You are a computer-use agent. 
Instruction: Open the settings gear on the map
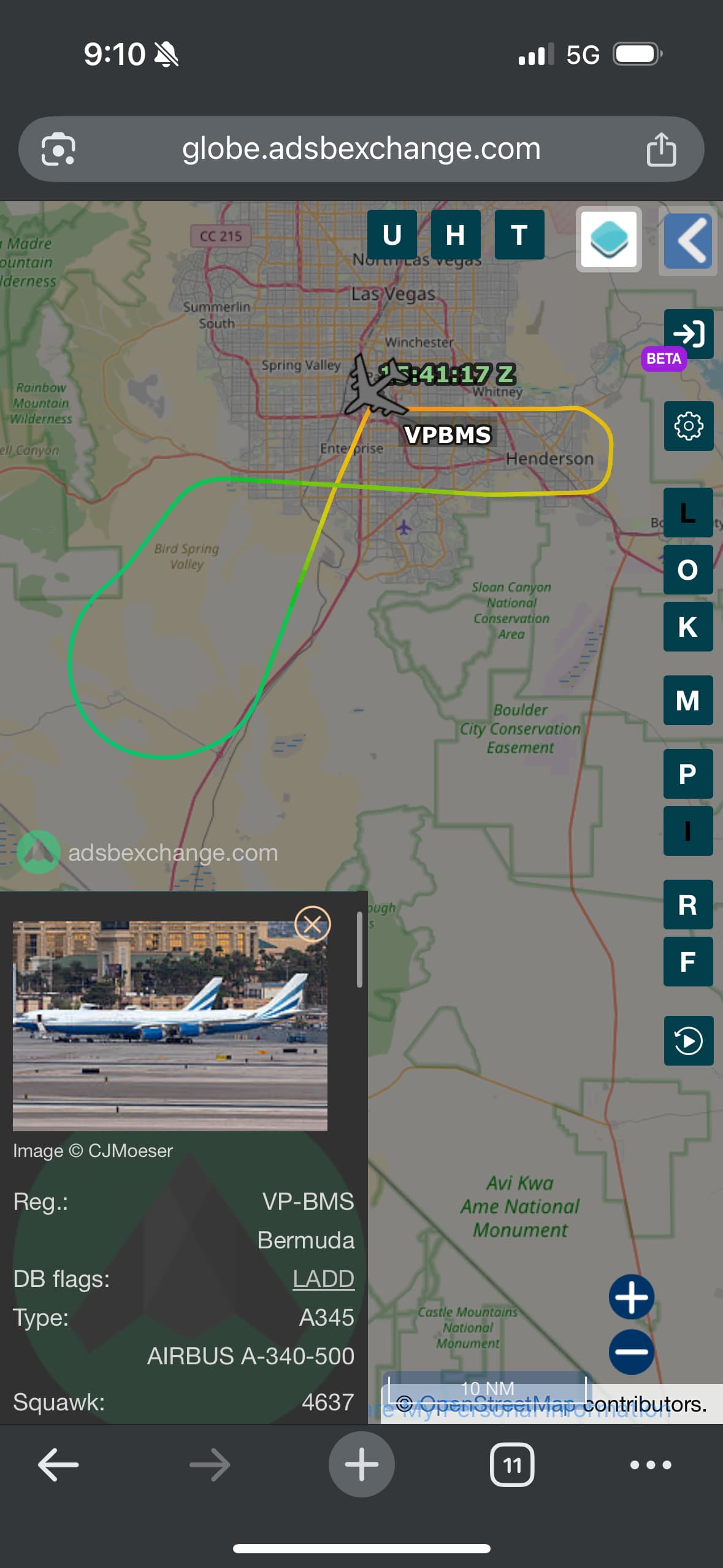coord(688,426)
